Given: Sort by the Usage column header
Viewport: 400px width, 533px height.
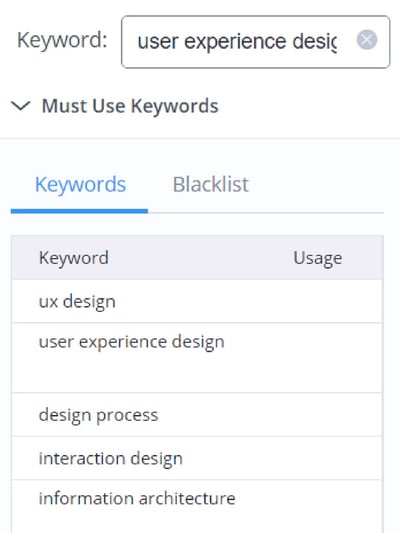Looking at the screenshot, I should [x=318, y=258].
